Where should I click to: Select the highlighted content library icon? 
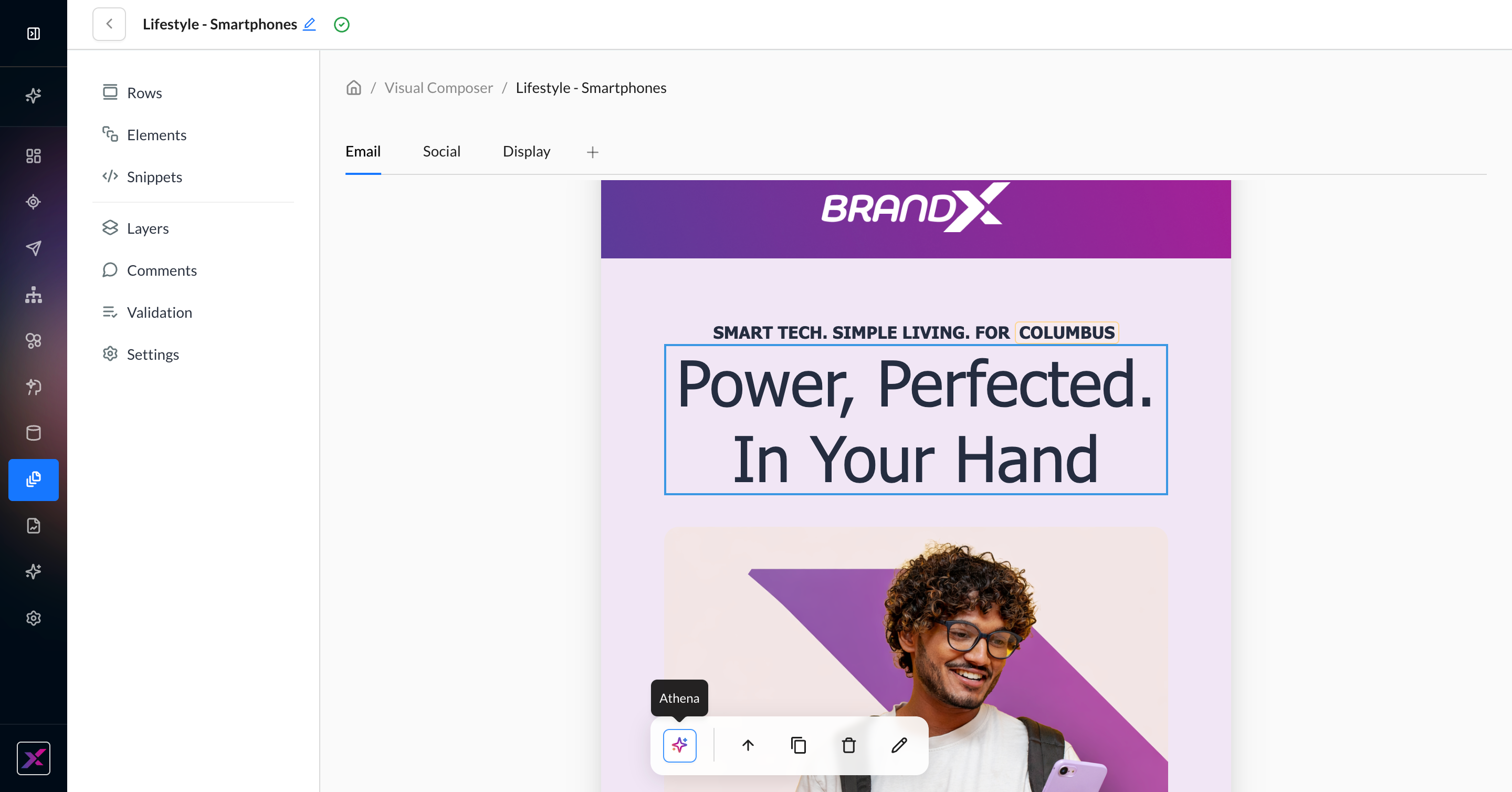[34, 480]
